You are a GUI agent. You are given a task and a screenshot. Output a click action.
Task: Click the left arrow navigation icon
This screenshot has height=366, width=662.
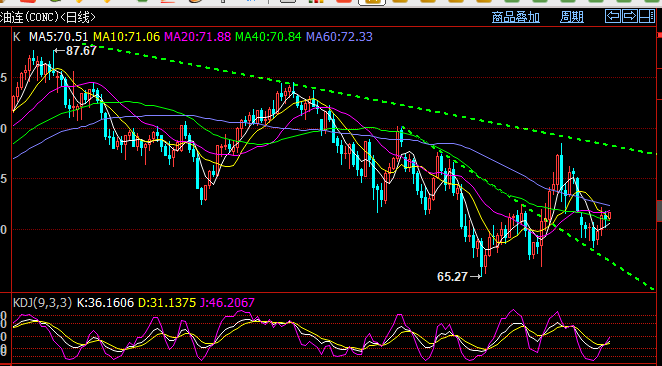pyautogui.click(x=613, y=16)
